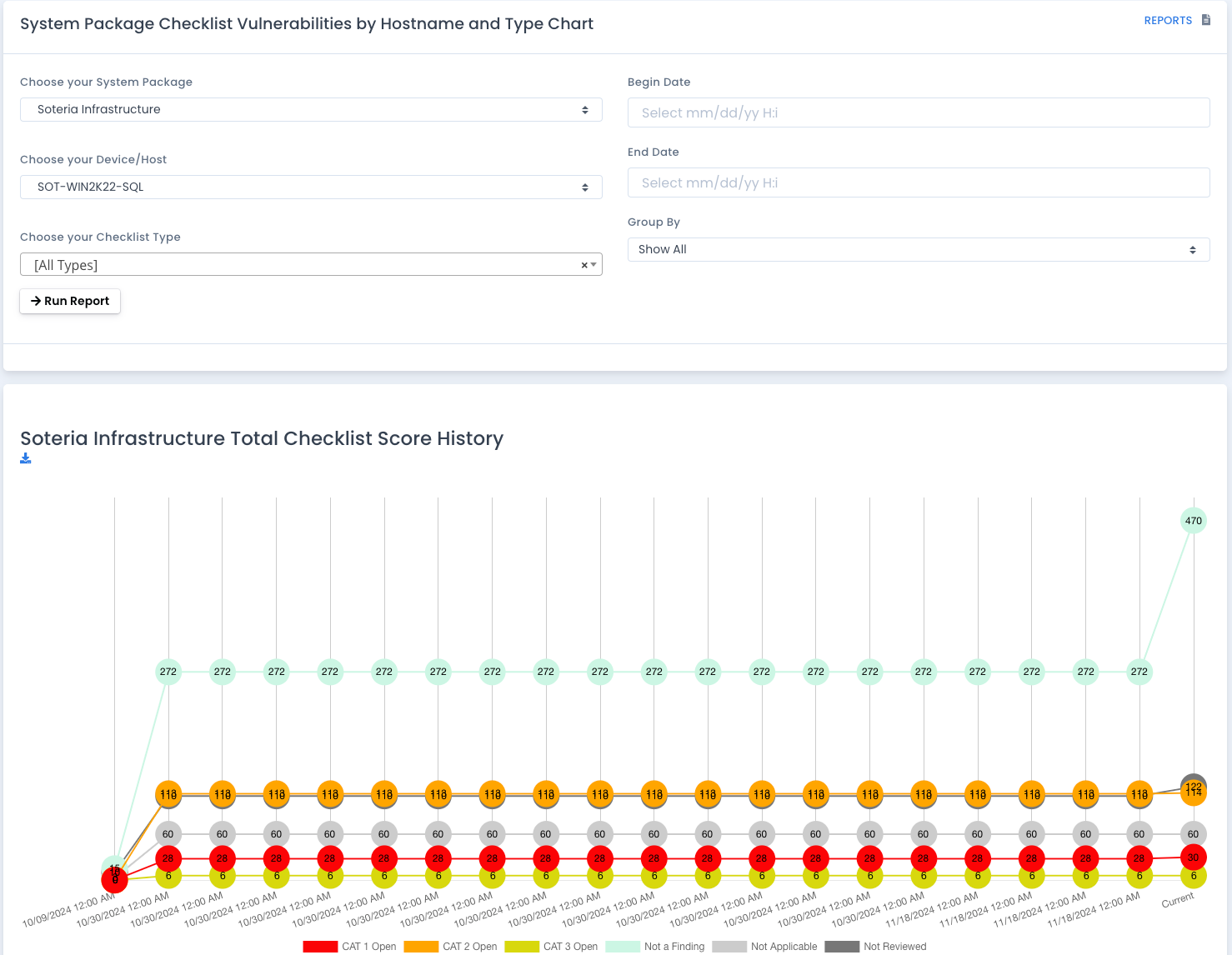1232x955 pixels.
Task: Toggle CAT 2 Open legend swatch
Action: 421,947
